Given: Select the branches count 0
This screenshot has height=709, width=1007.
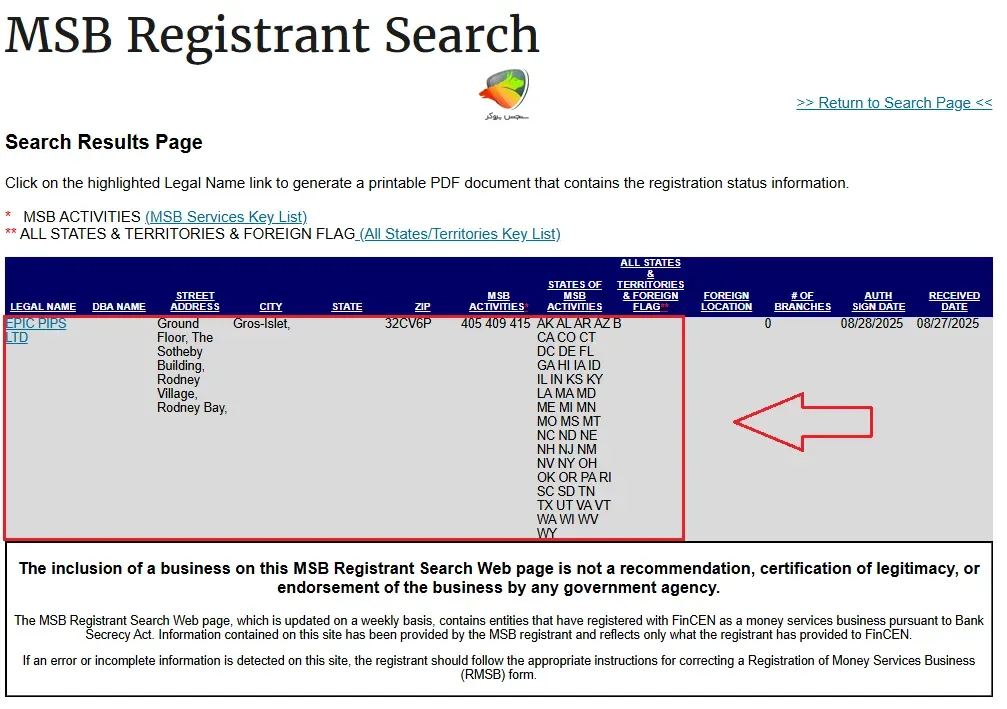Looking at the screenshot, I should (x=767, y=324).
